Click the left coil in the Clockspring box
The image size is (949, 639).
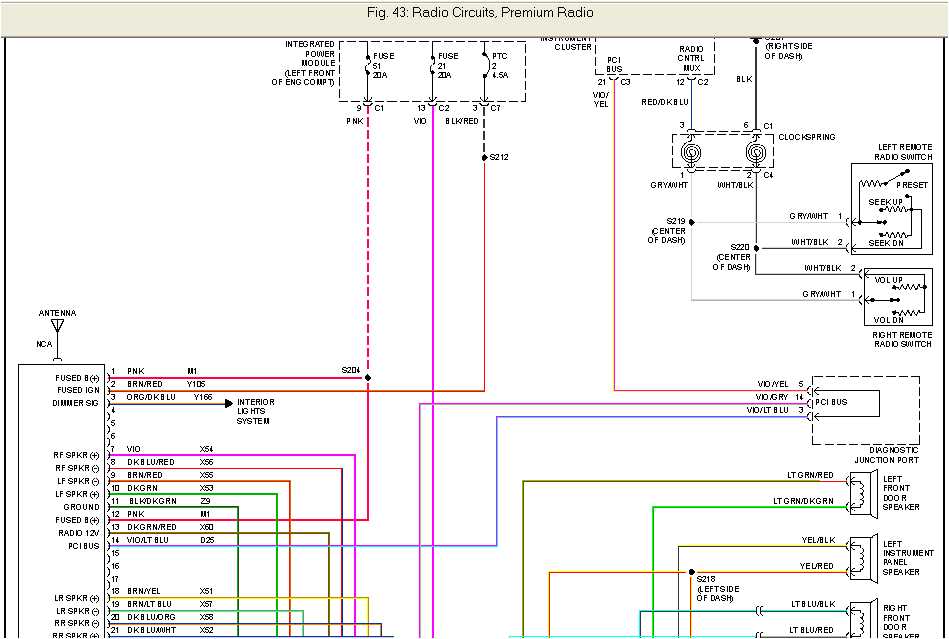pyautogui.click(x=692, y=150)
